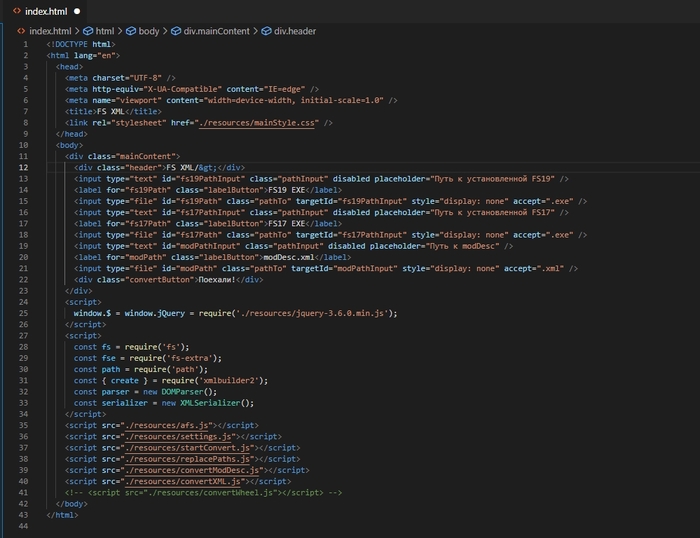Click the unsaved dot on index.html tab
700x538 pixels.
click(77, 10)
